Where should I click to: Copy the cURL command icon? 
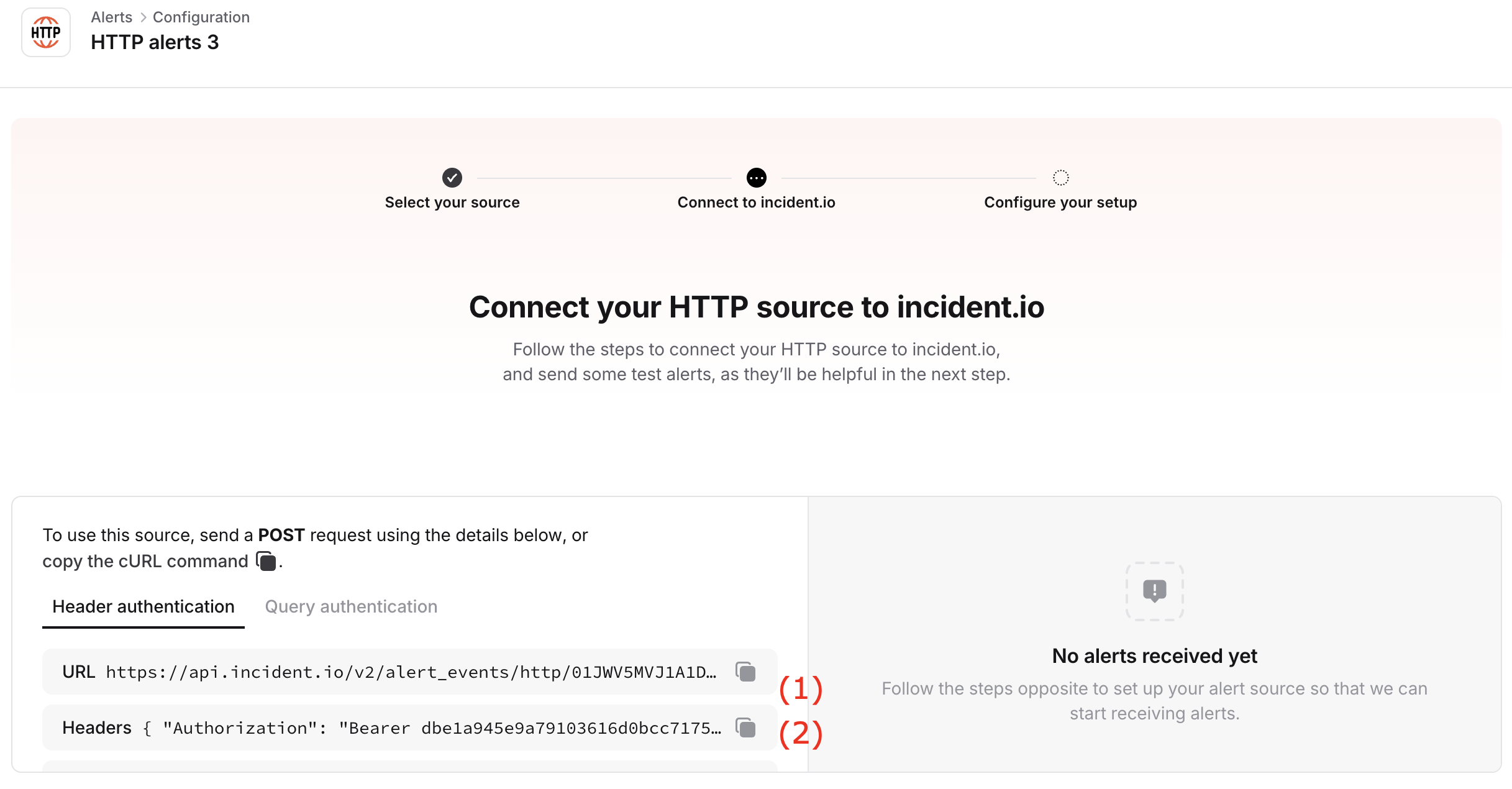pyautogui.click(x=266, y=561)
